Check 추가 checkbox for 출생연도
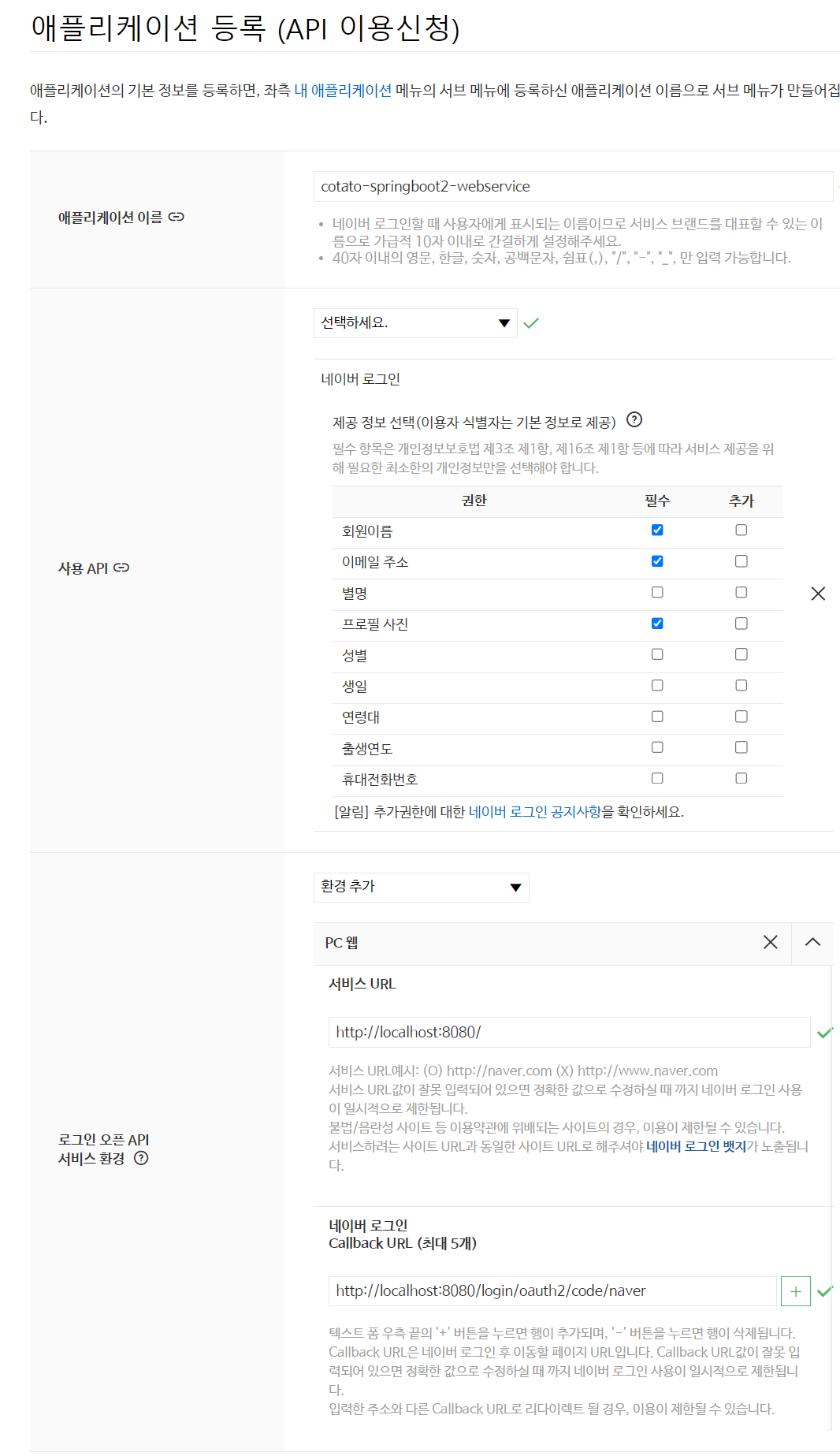Viewport: 840px width, 1456px height. [742, 747]
